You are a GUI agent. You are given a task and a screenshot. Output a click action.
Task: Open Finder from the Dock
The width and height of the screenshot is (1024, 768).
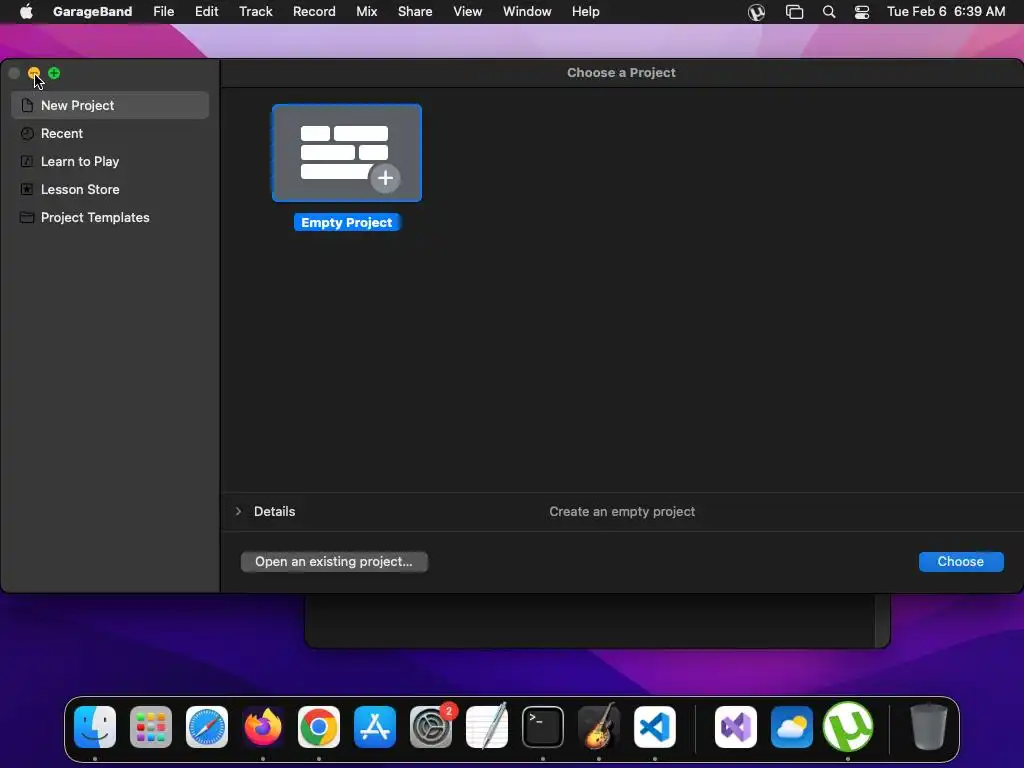(x=95, y=727)
